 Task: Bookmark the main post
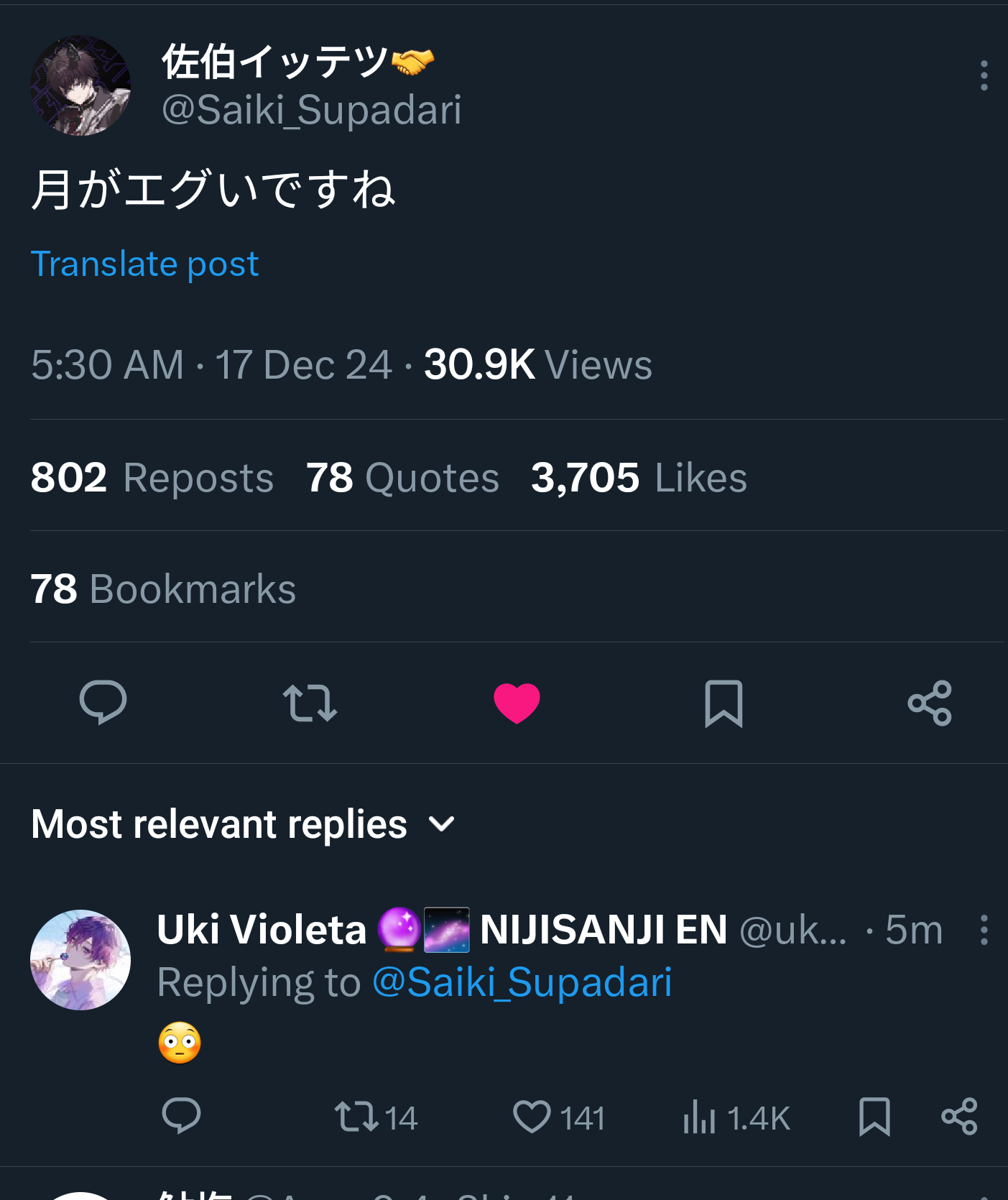(723, 702)
